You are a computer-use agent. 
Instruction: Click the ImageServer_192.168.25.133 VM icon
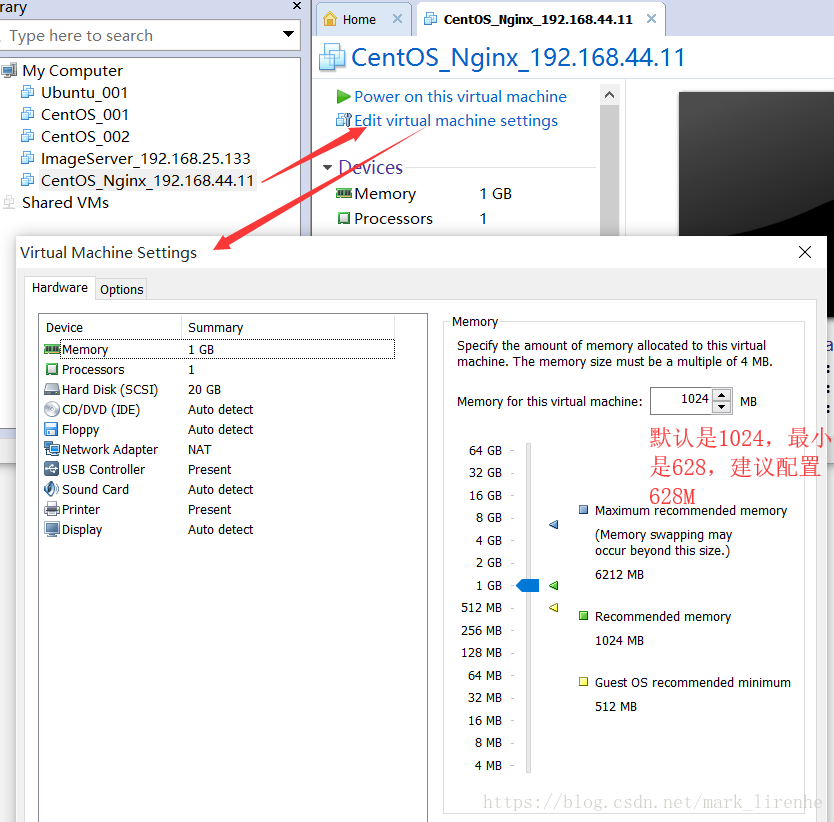pos(27,159)
